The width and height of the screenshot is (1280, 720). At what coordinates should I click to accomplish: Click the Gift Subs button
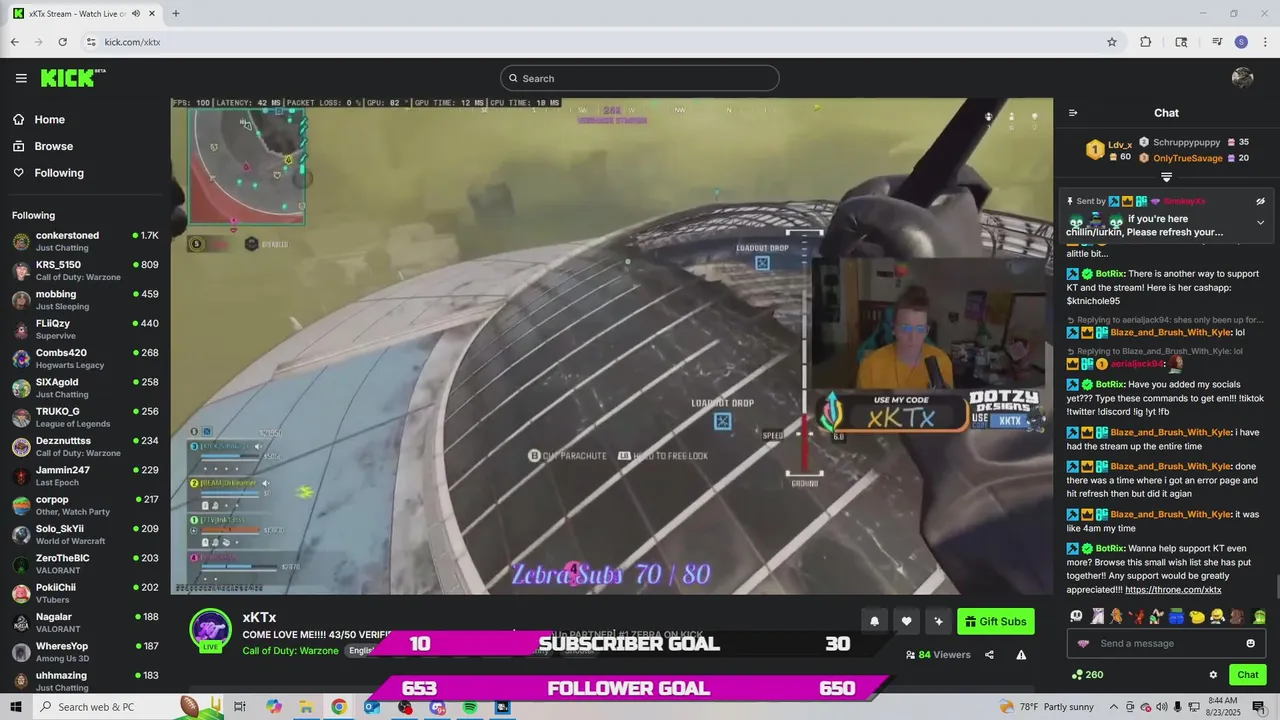click(996, 621)
